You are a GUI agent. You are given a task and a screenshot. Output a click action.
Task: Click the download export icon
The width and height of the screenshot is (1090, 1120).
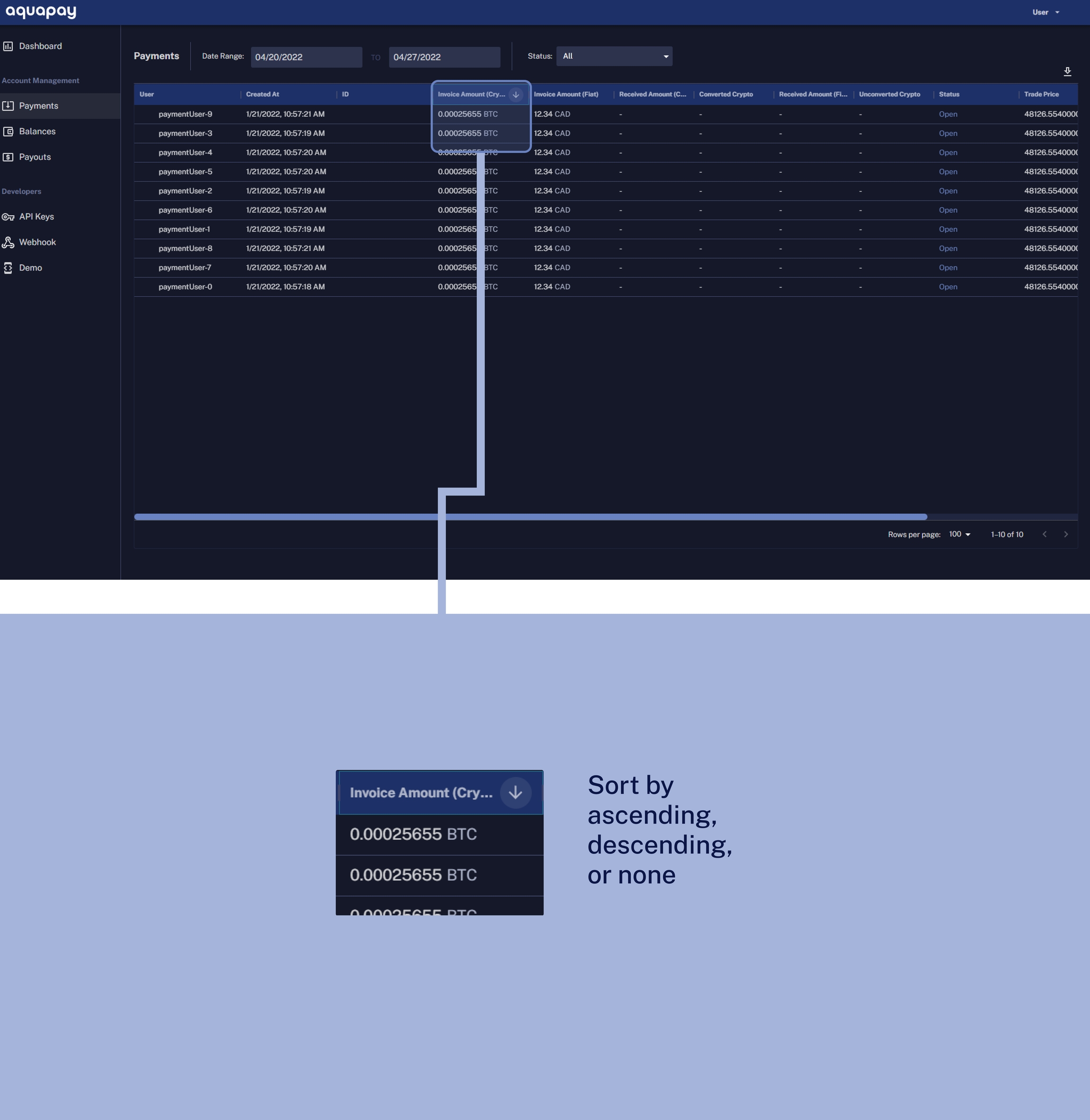(x=1067, y=71)
